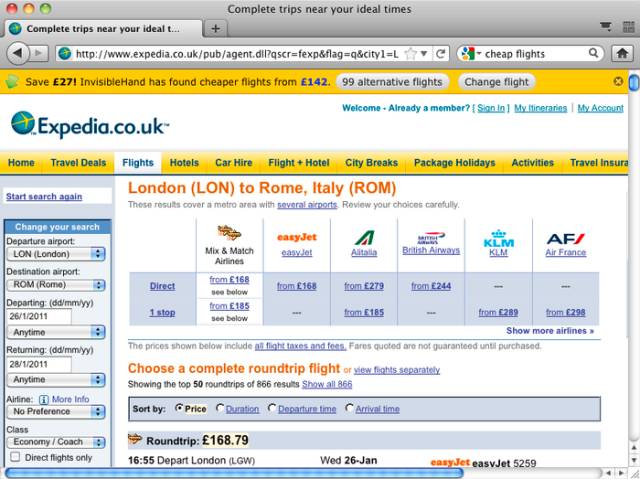The height and width of the screenshot is (479, 640).
Task: Click the Show all 866 link
Action: tap(327, 384)
